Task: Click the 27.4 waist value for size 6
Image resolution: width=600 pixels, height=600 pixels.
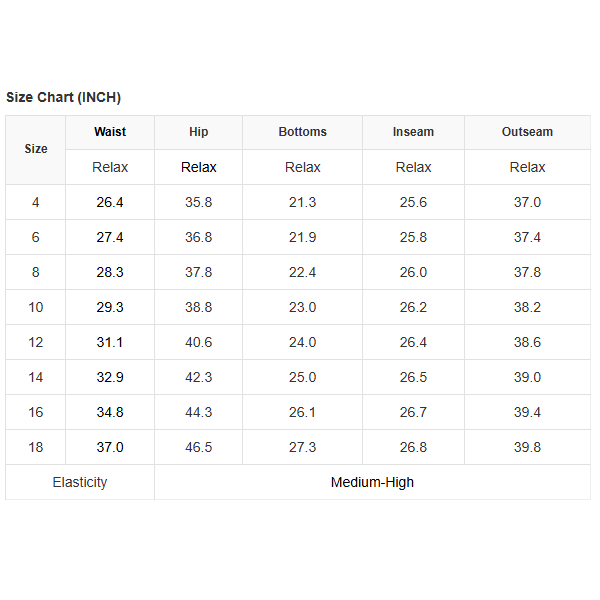Action: pos(110,237)
